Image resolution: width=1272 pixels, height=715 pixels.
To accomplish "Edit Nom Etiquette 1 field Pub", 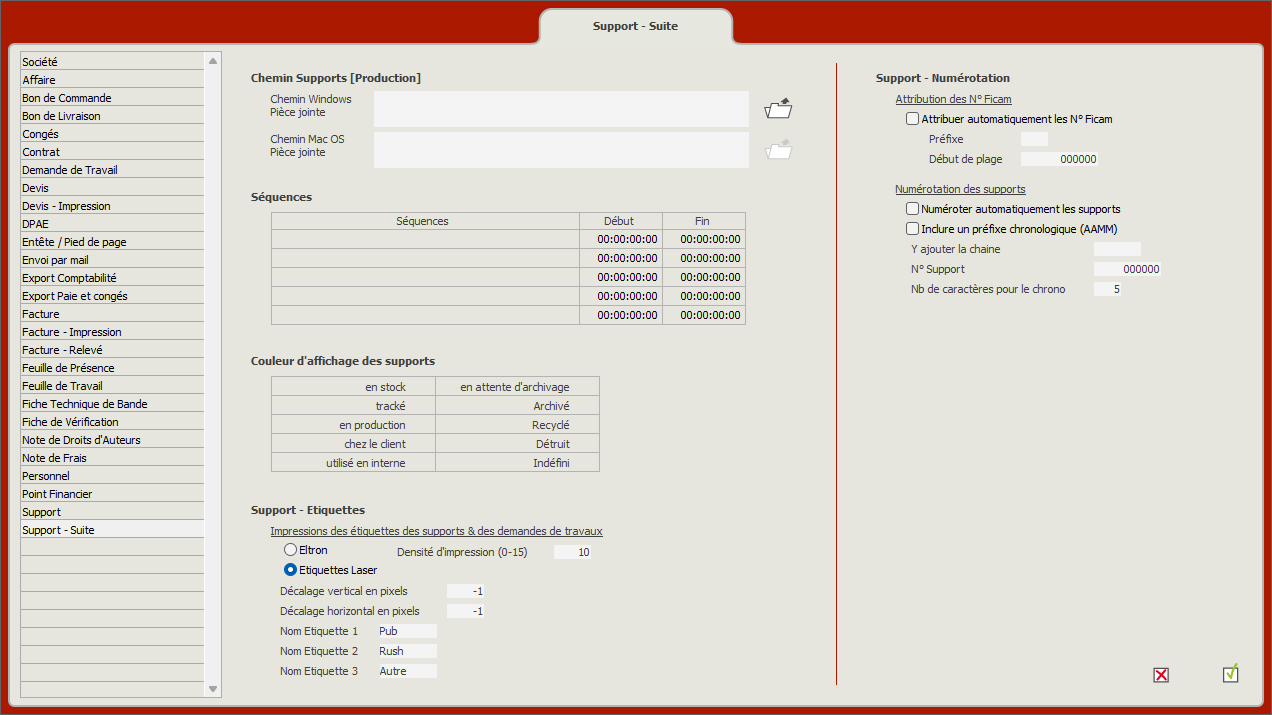I will tap(407, 631).
